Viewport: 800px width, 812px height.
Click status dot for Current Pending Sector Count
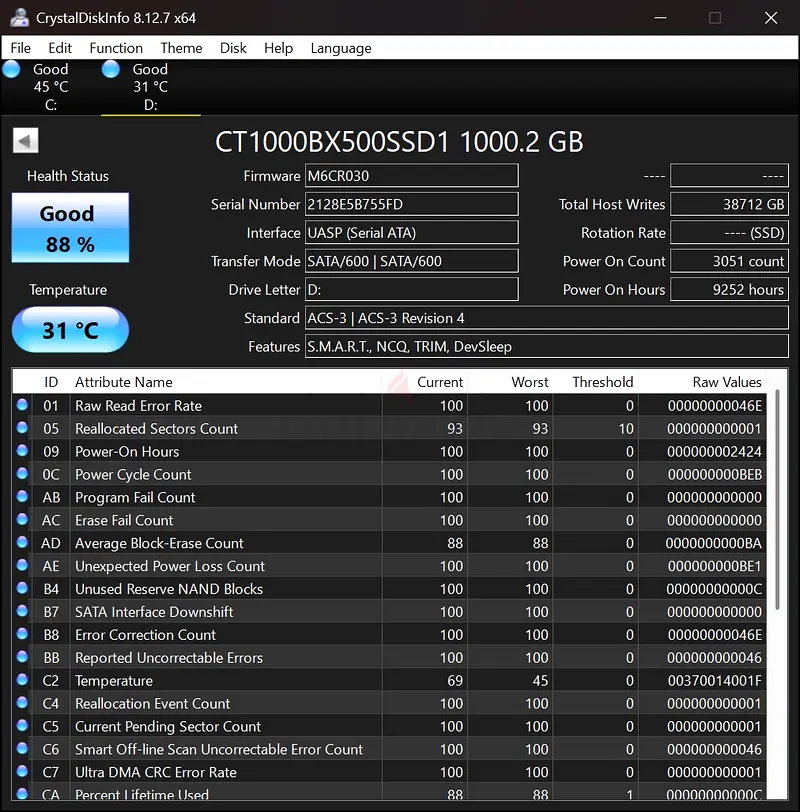pyautogui.click(x=22, y=725)
